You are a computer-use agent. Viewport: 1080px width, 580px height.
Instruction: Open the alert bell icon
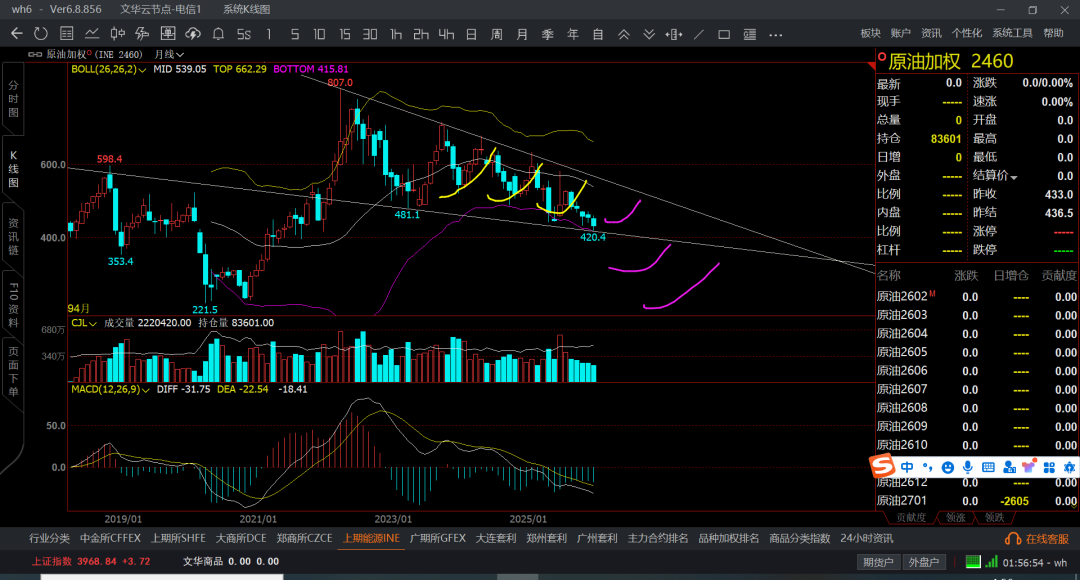click(218, 34)
